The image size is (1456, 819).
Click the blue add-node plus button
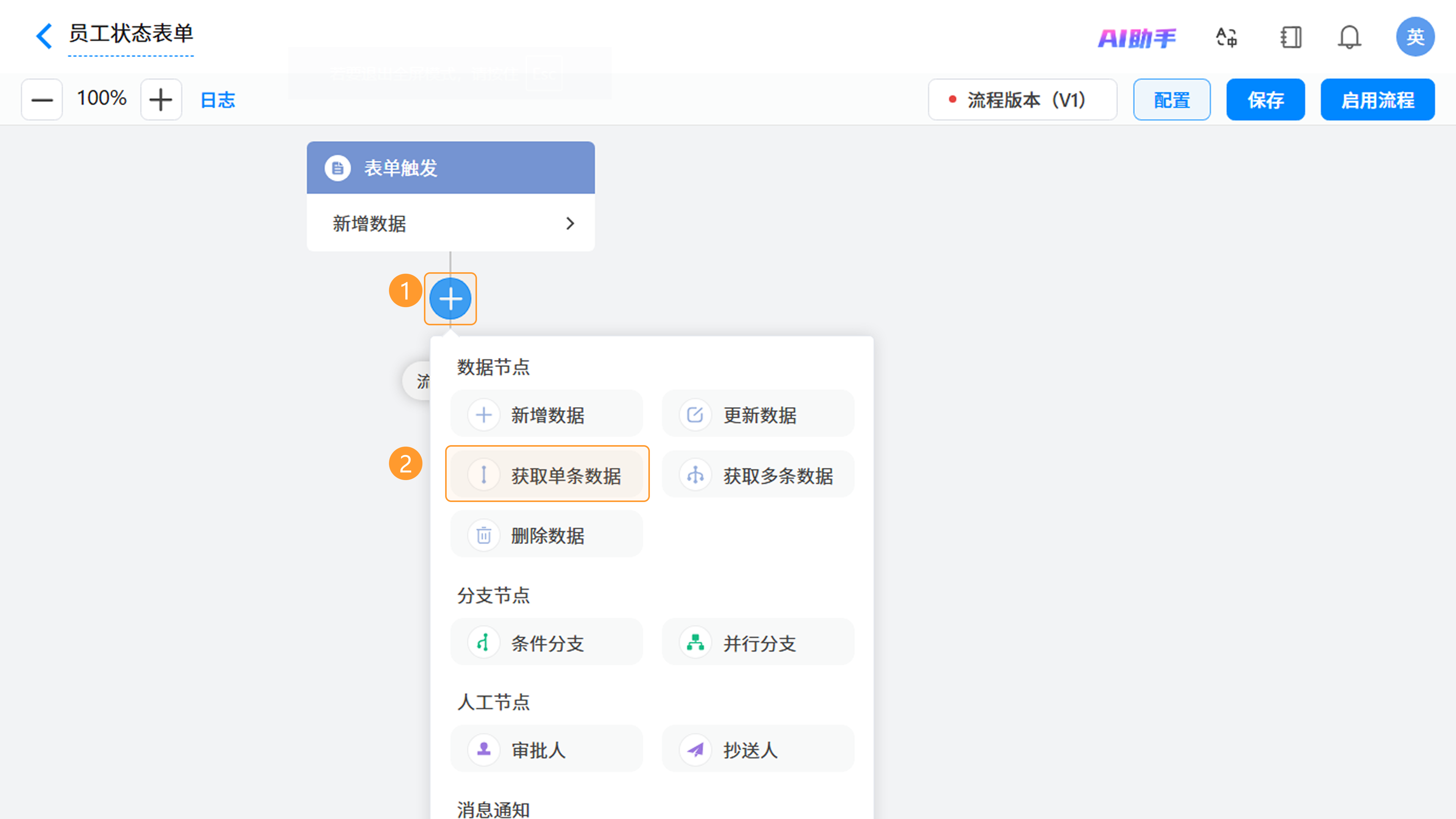(x=450, y=298)
